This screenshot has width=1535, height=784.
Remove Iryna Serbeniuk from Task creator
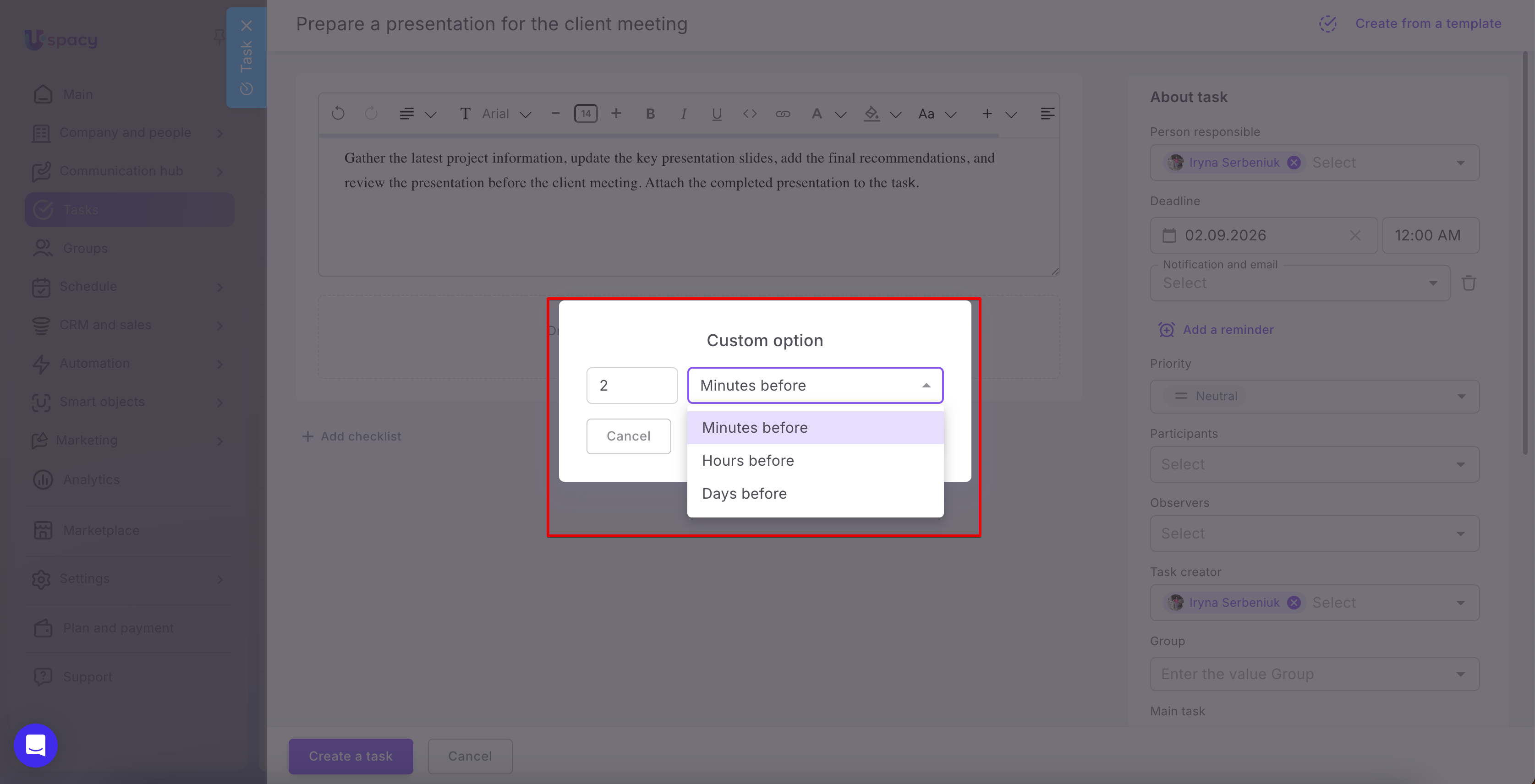pyautogui.click(x=1294, y=603)
